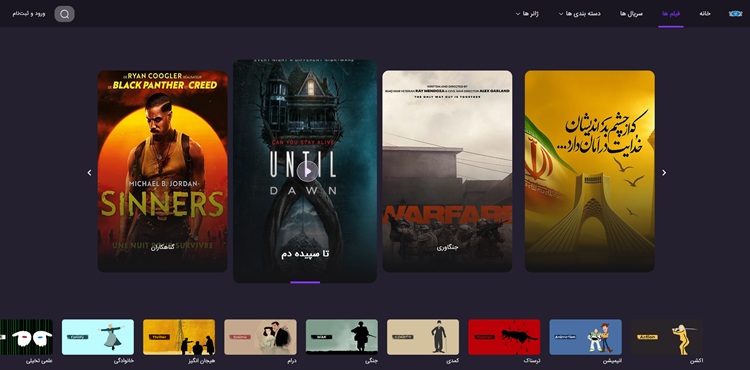The width and height of the screenshot is (750, 370).
Task: Click the site logo in top corner
Action: pyautogui.click(x=735, y=13)
